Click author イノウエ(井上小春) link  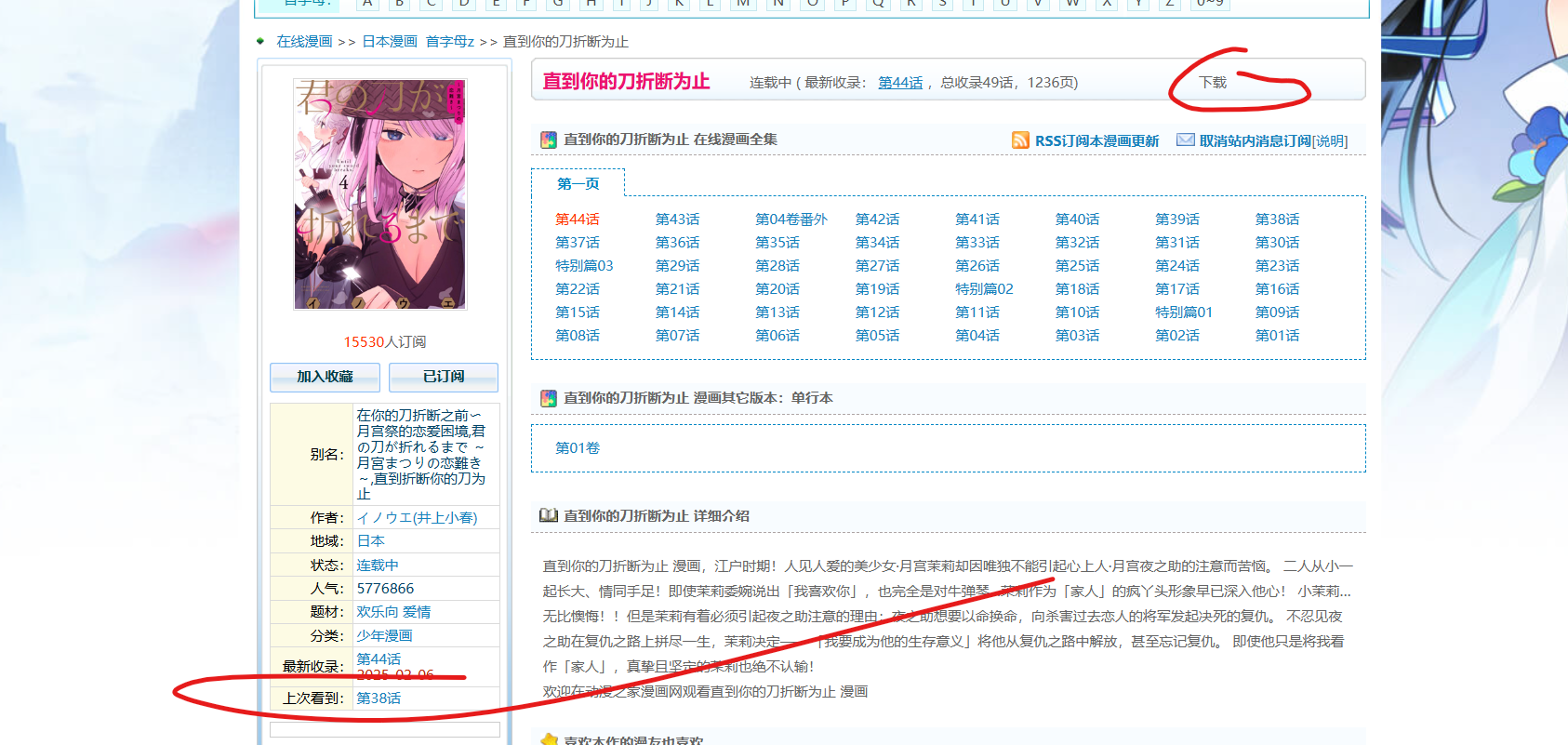click(417, 518)
